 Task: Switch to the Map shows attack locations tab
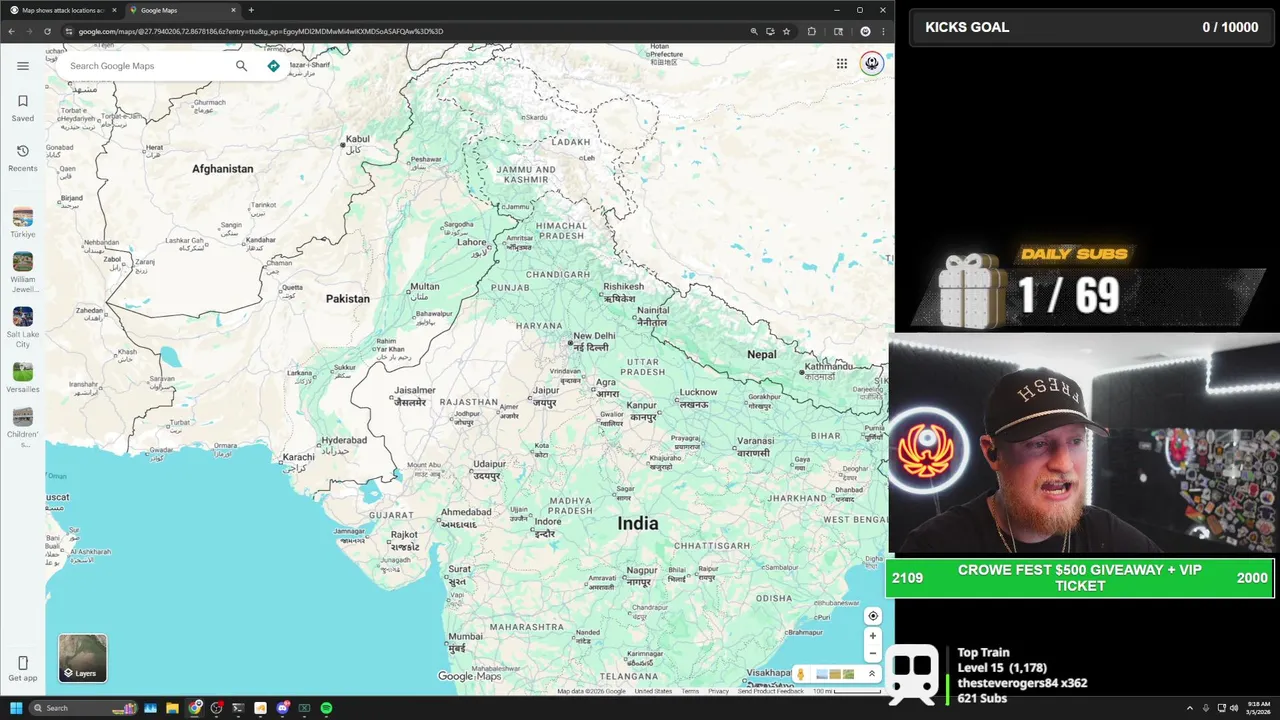62,10
